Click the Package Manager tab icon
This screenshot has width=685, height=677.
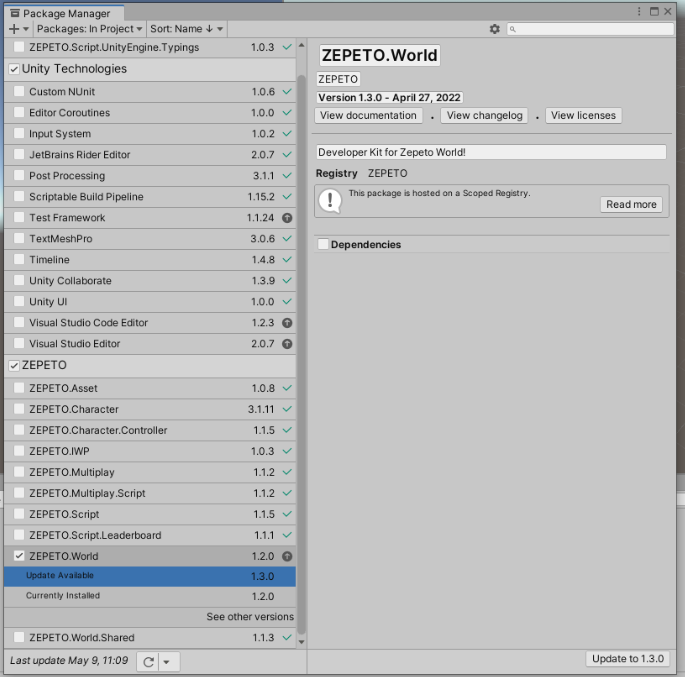15,13
